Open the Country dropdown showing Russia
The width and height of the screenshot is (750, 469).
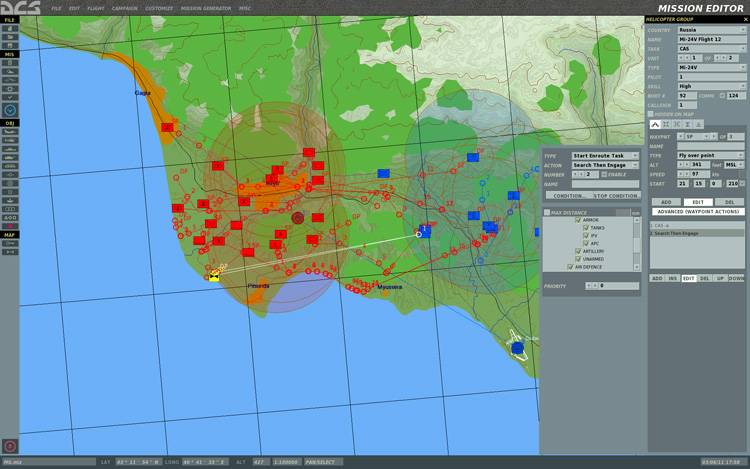pyautogui.click(x=711, y=30)
